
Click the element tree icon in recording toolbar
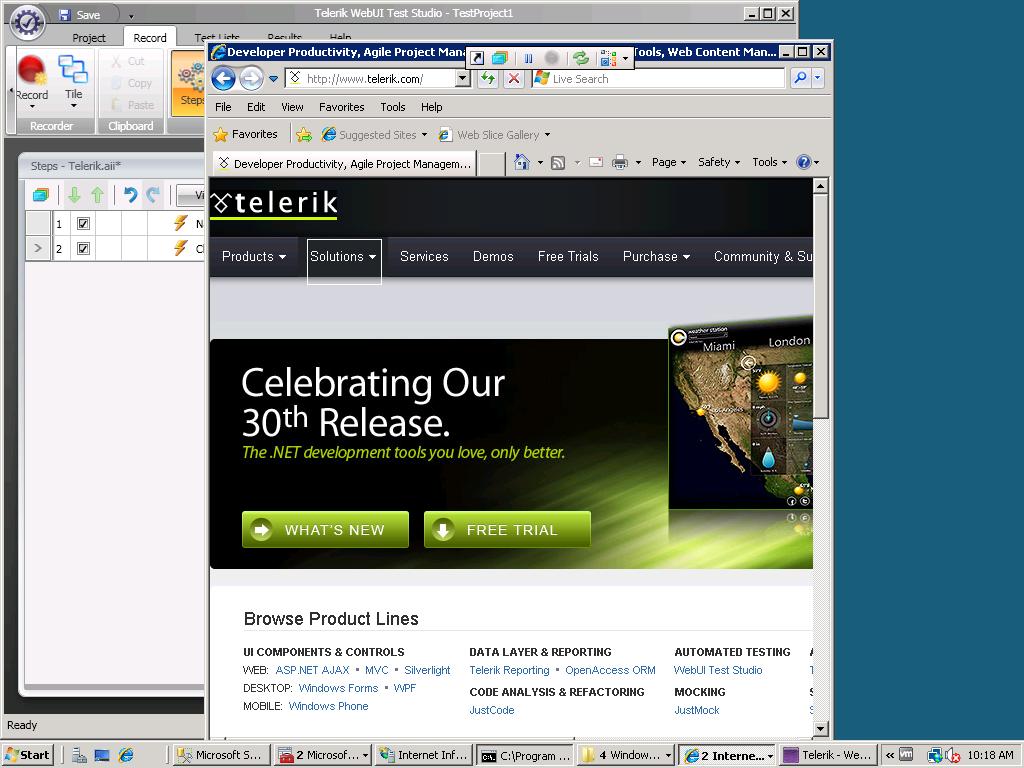(609, 59)
